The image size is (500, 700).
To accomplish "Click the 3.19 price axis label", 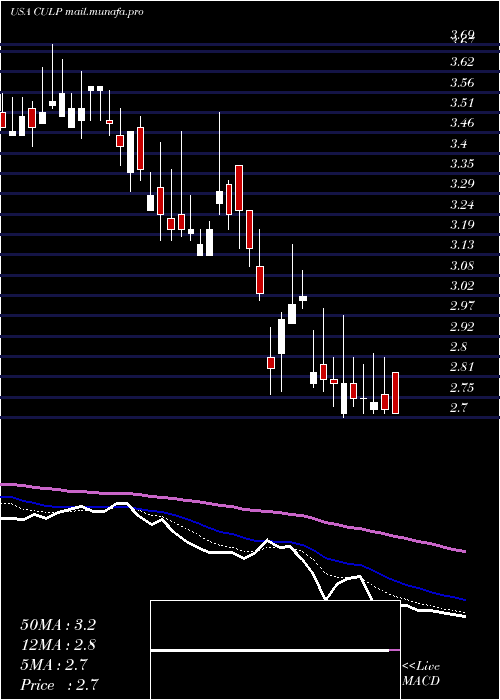I will [462, 224].
